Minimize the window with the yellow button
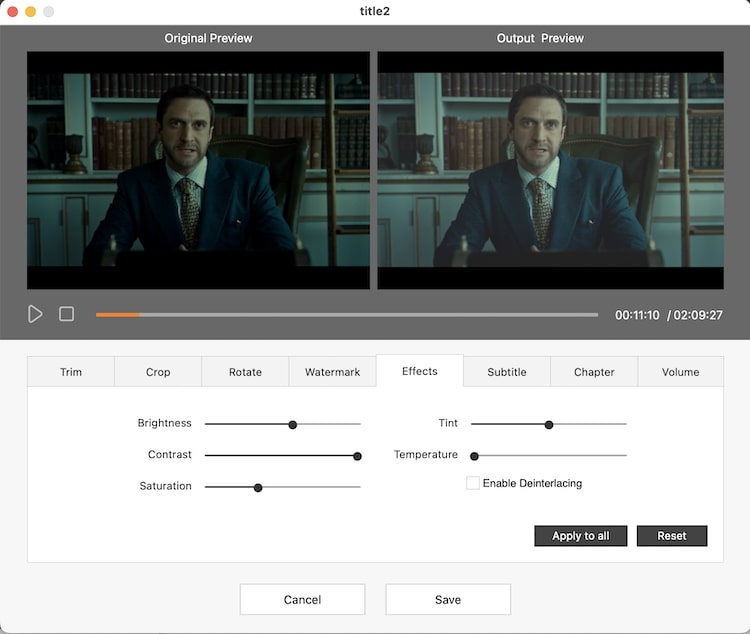Image resolution: width=750 pixels, height=634 pixels. point(31,11)
